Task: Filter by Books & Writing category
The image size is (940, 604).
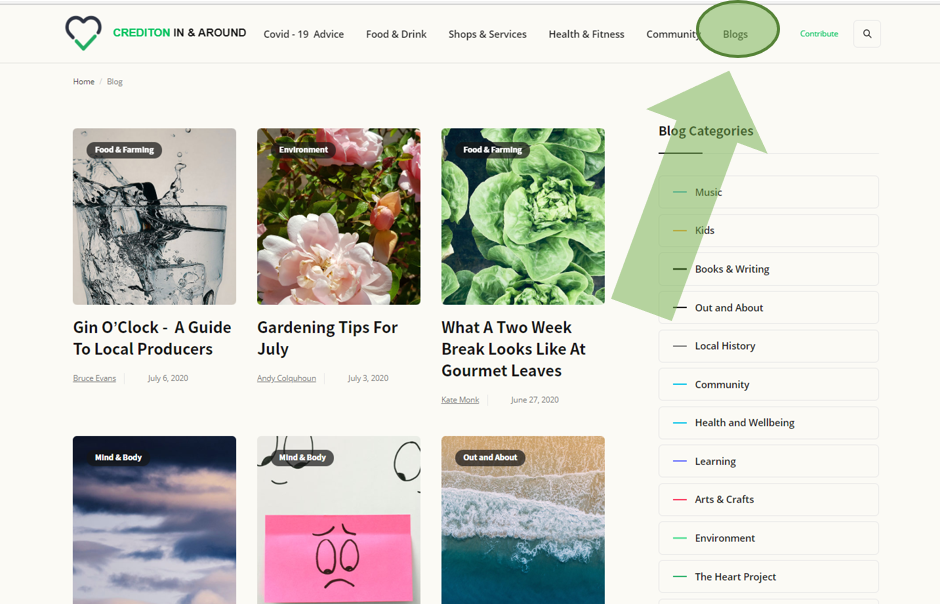Action: pos(769,269)
